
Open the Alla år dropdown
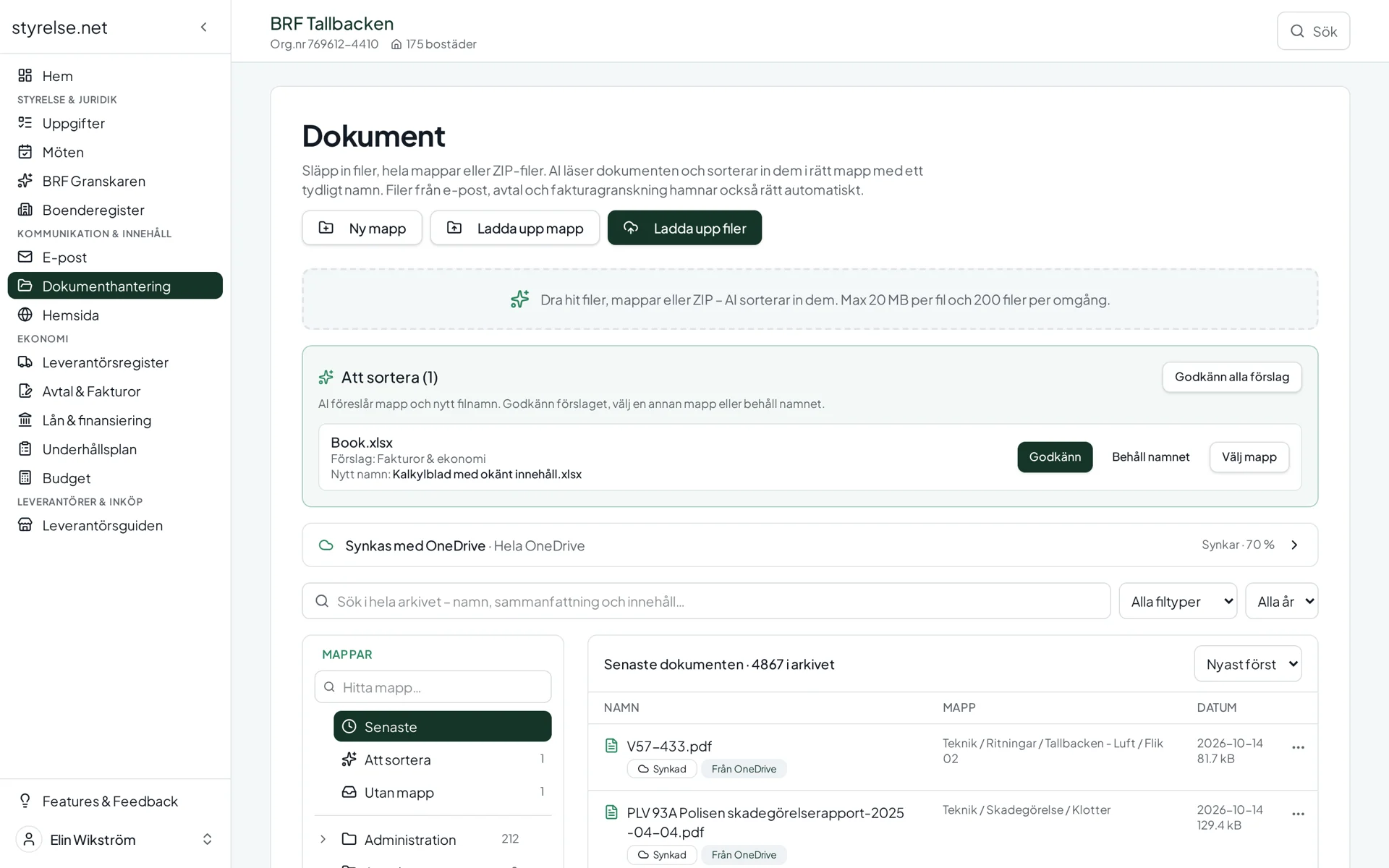[1281, 601]
